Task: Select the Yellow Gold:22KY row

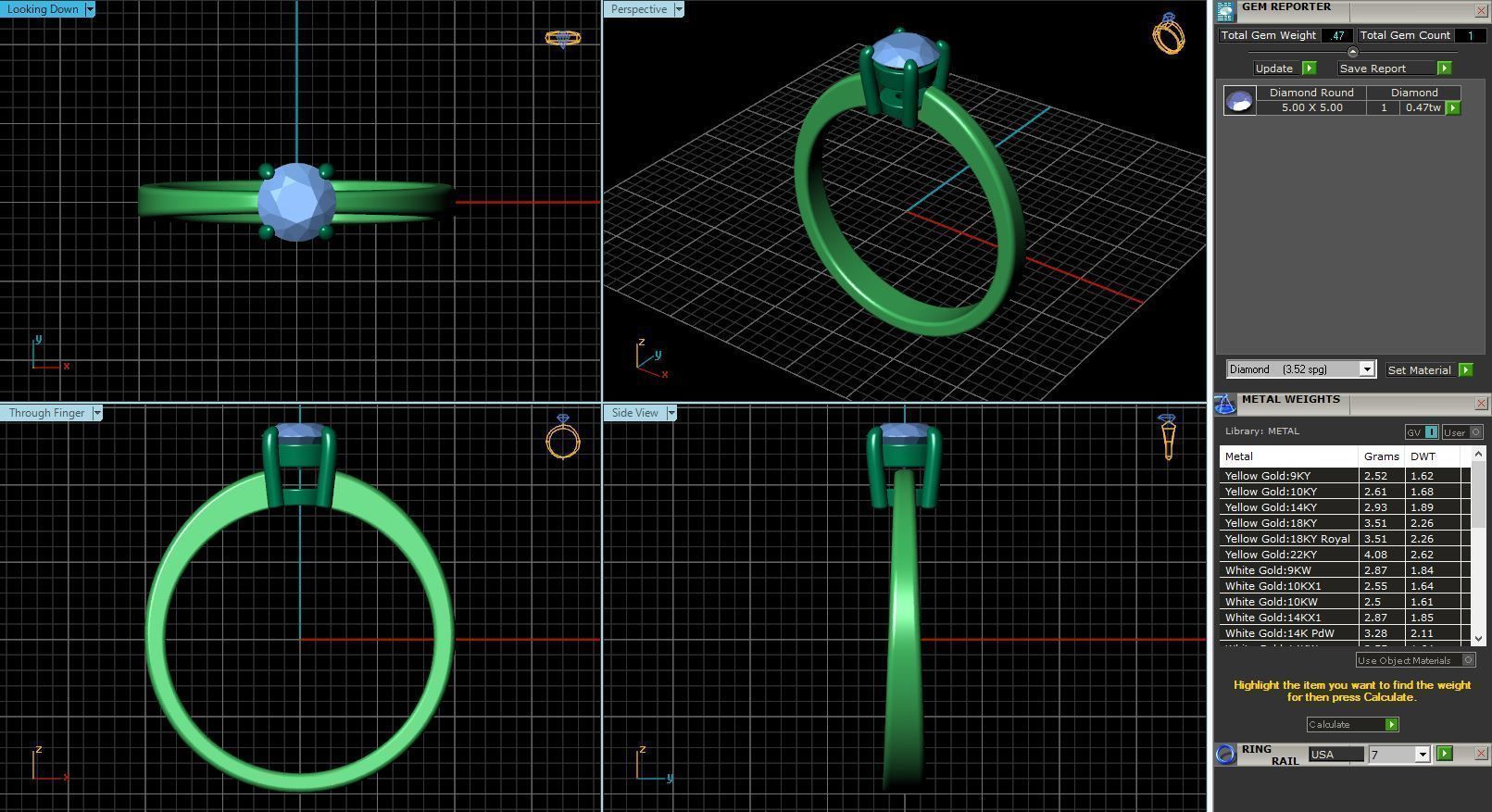Action: point(1344,555)
